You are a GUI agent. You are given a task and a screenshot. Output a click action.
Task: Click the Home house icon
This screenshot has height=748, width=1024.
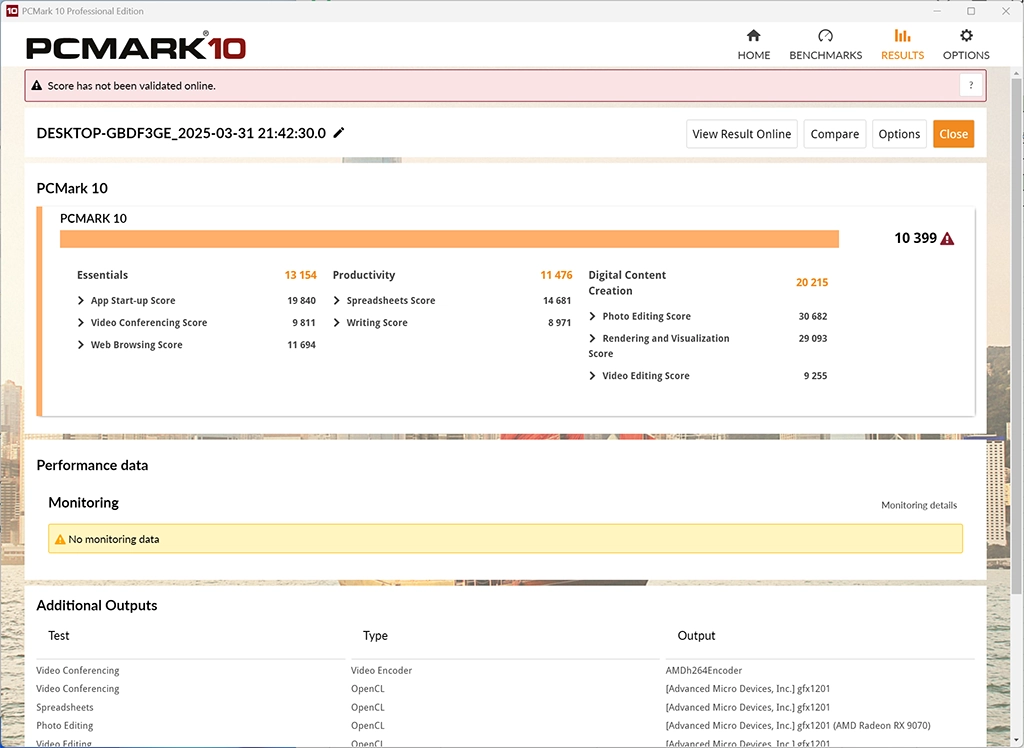[754, 35]
